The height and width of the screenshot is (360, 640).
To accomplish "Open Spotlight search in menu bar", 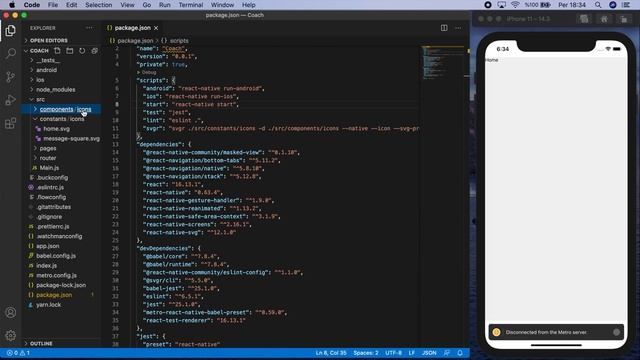I will (598, 5).
